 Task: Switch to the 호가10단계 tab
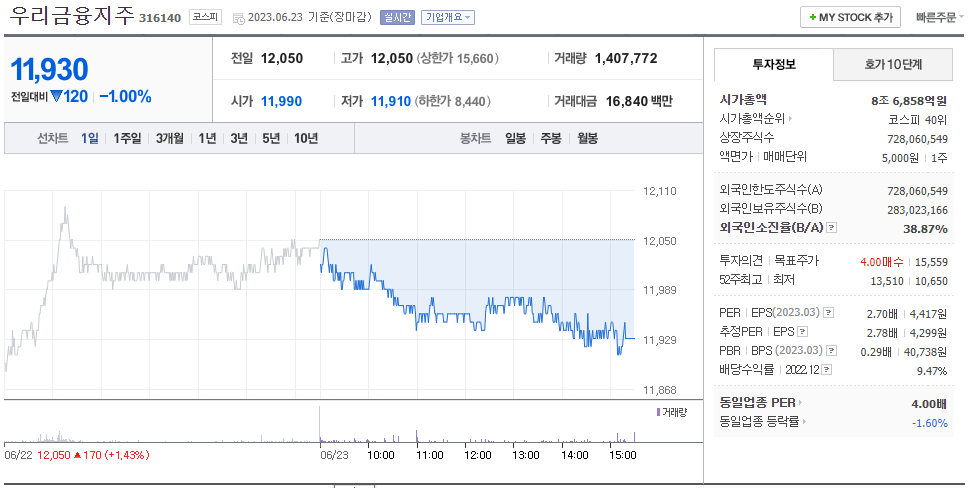893,64
